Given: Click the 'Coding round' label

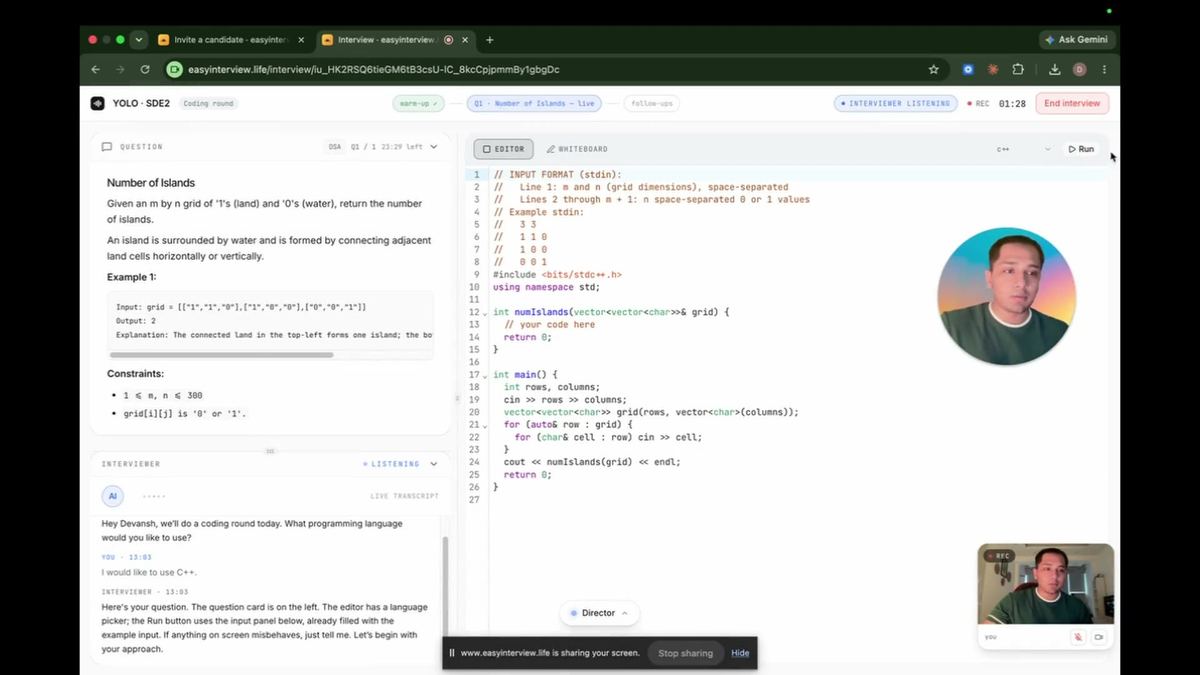Looking at the screenshot, I should 208,103.
